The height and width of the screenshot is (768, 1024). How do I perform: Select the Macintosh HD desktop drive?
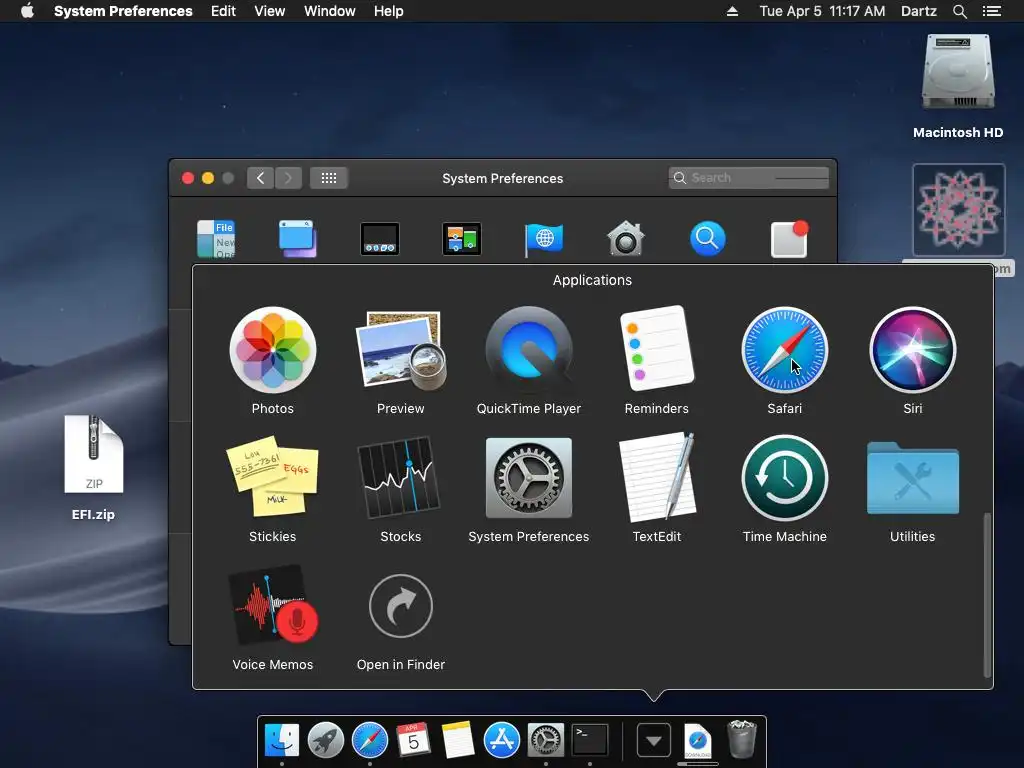(x=958, y=72)
